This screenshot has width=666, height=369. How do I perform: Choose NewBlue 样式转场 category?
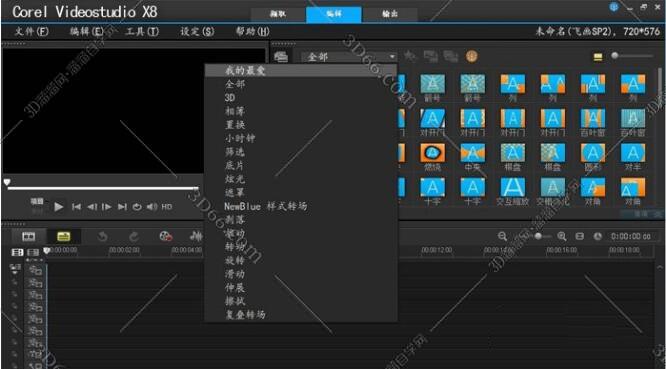(265, 206)
